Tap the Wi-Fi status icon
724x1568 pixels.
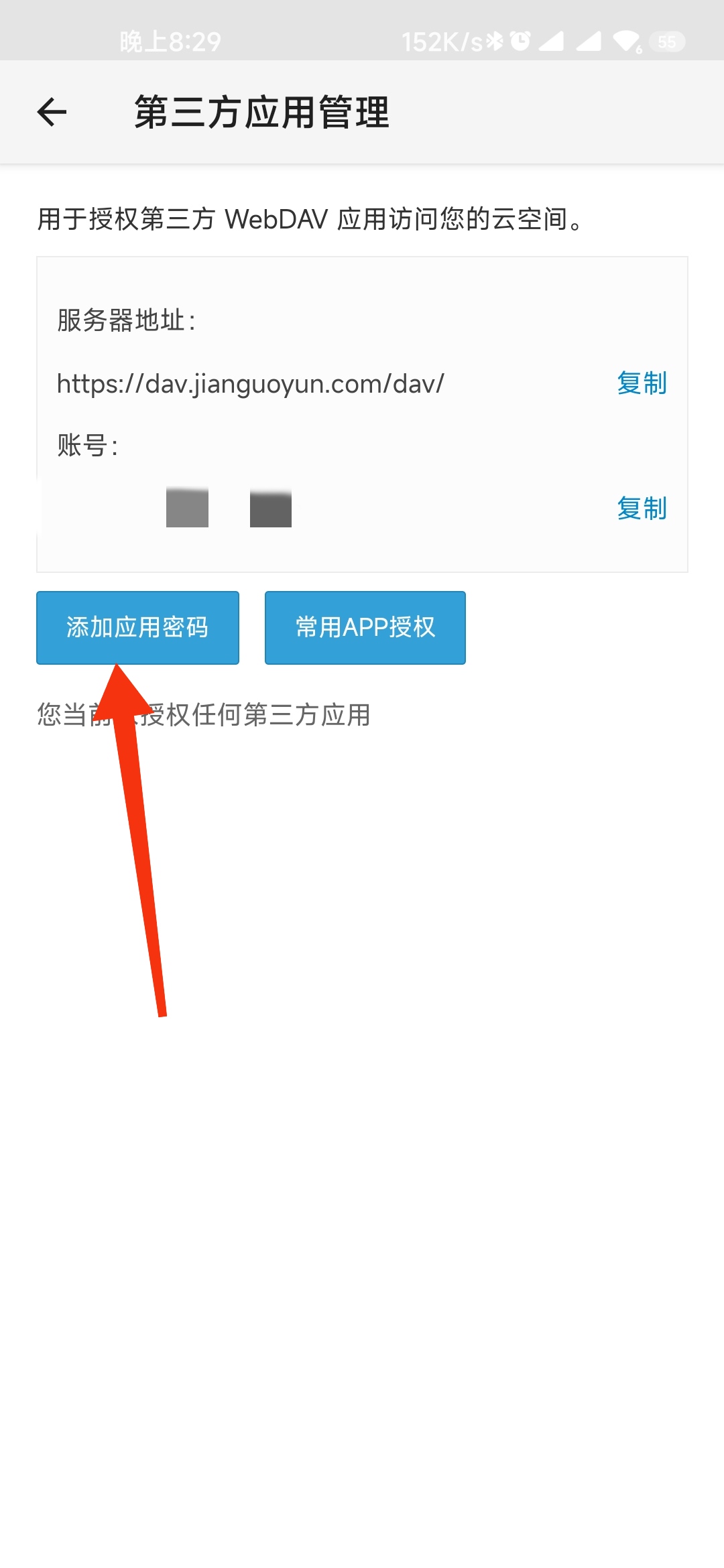click(x=627, y=42)
